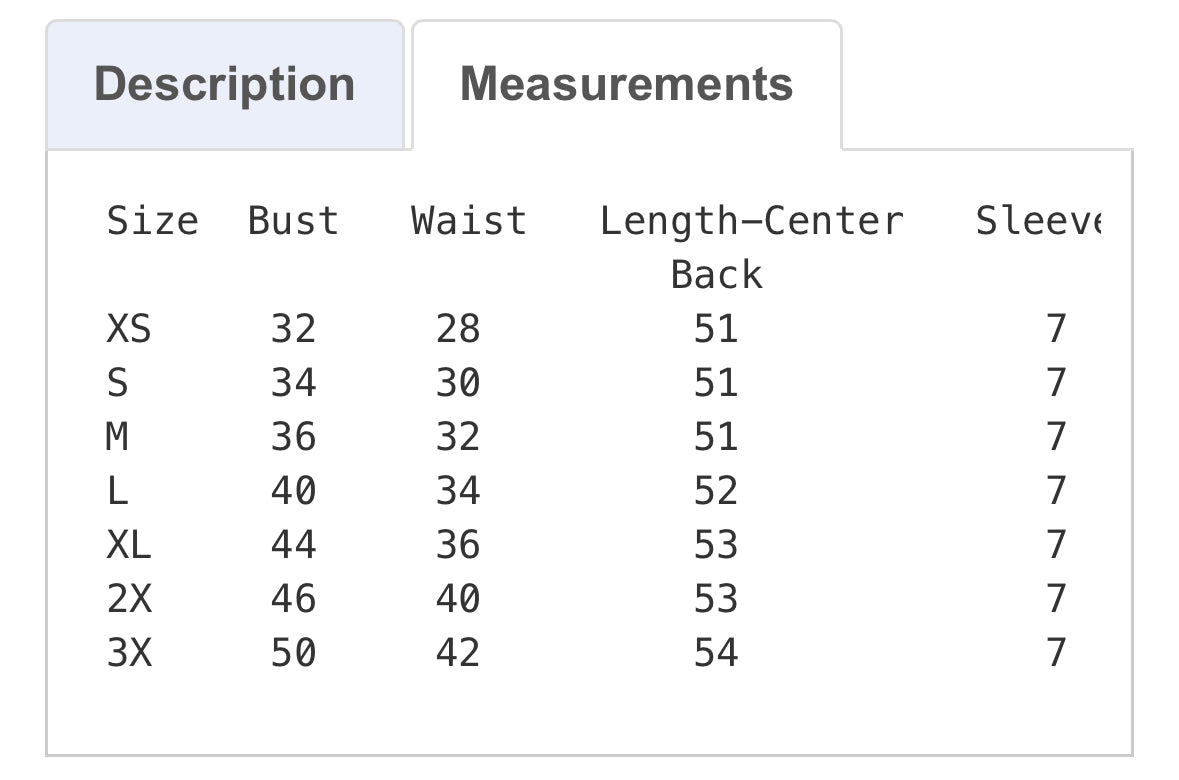Click the Size column header
The height and width of the screenshot is (780, 1179).
click(152, 221)
